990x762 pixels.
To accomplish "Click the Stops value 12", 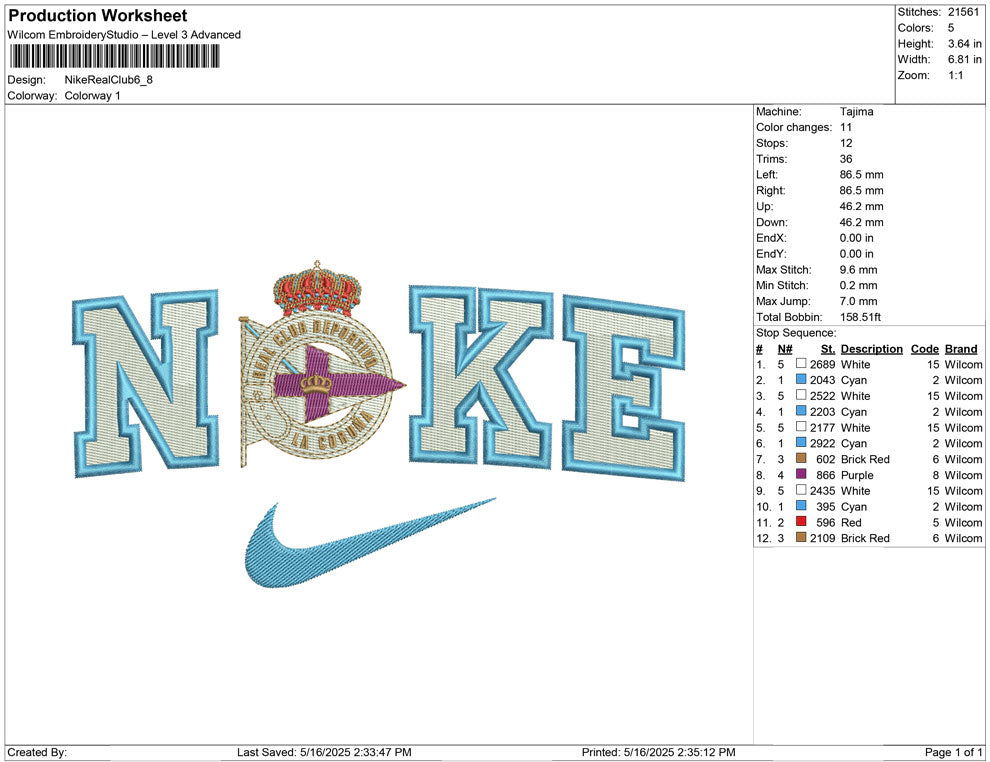I will (846, 143).
